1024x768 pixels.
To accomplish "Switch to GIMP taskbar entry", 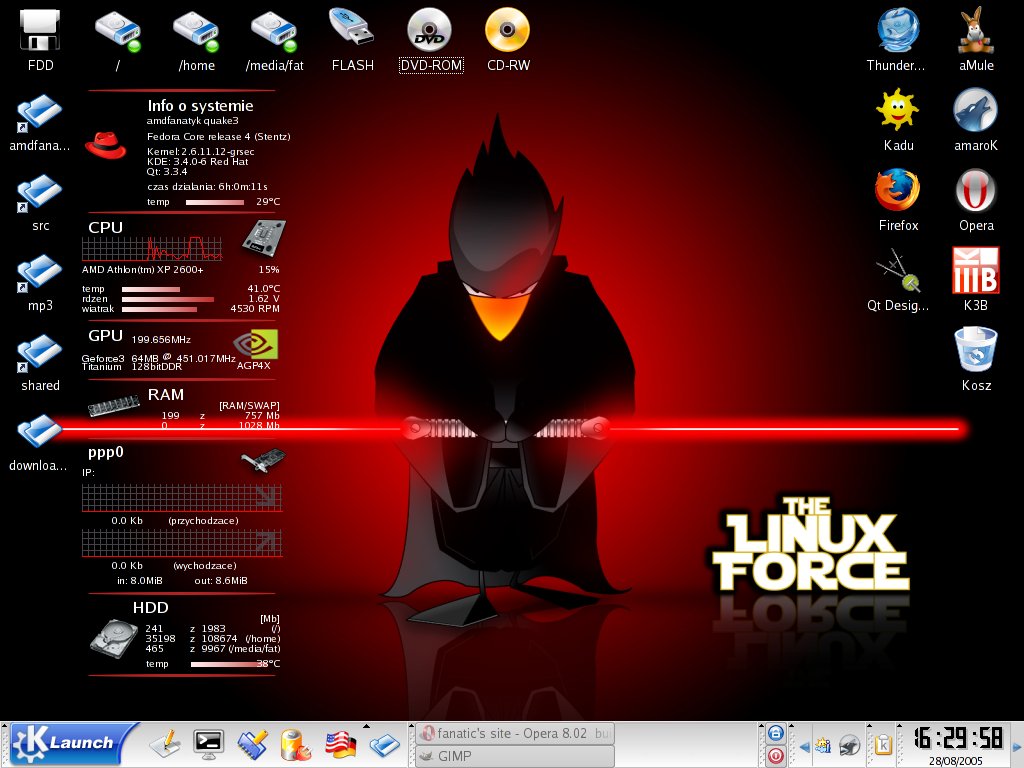I will pos(514,756).
